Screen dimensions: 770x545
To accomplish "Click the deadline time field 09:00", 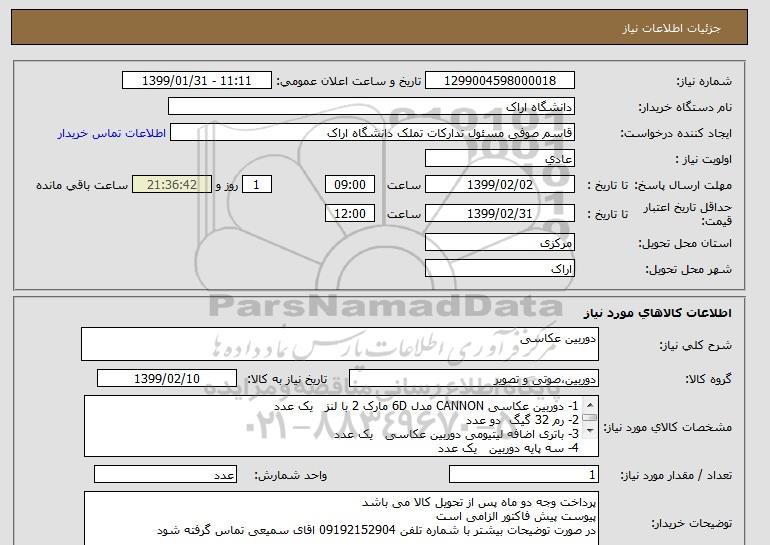I will [x=350, y=185].
